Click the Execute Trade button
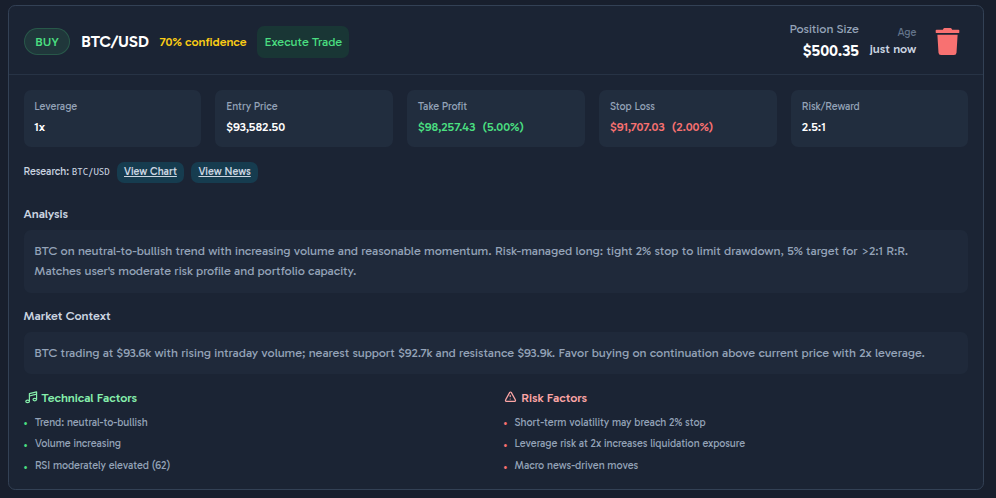The width and height of the screenshot is (996, 498). [x=303, y=42]
